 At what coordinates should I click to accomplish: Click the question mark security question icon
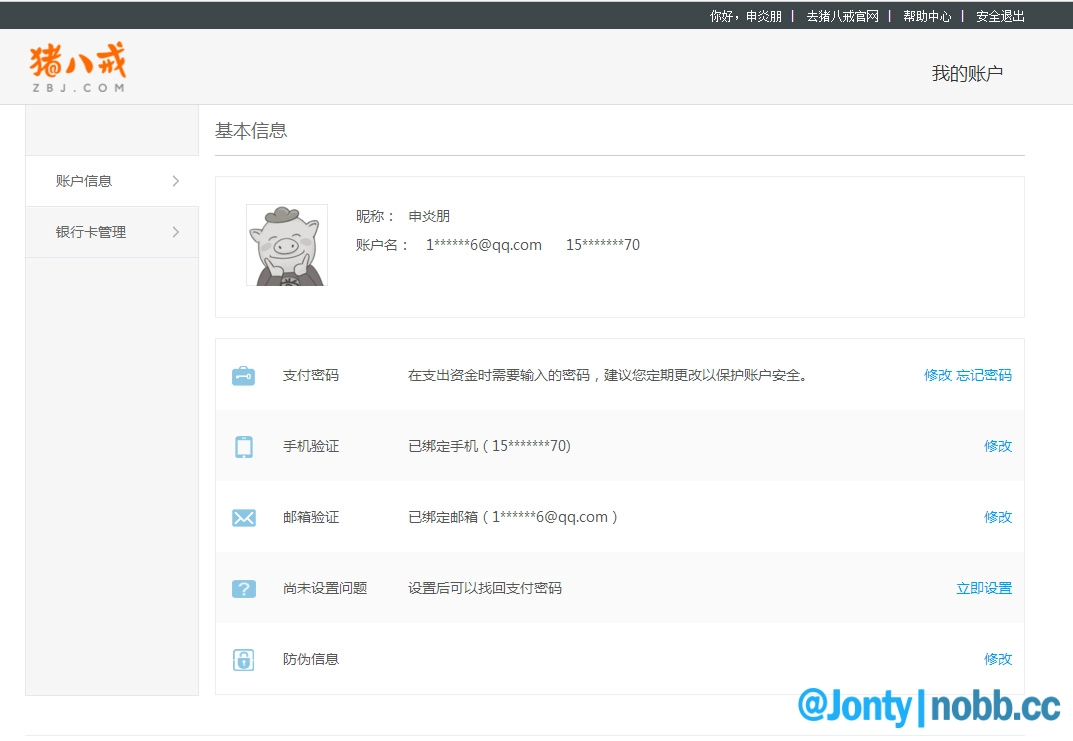pos(243,589)
